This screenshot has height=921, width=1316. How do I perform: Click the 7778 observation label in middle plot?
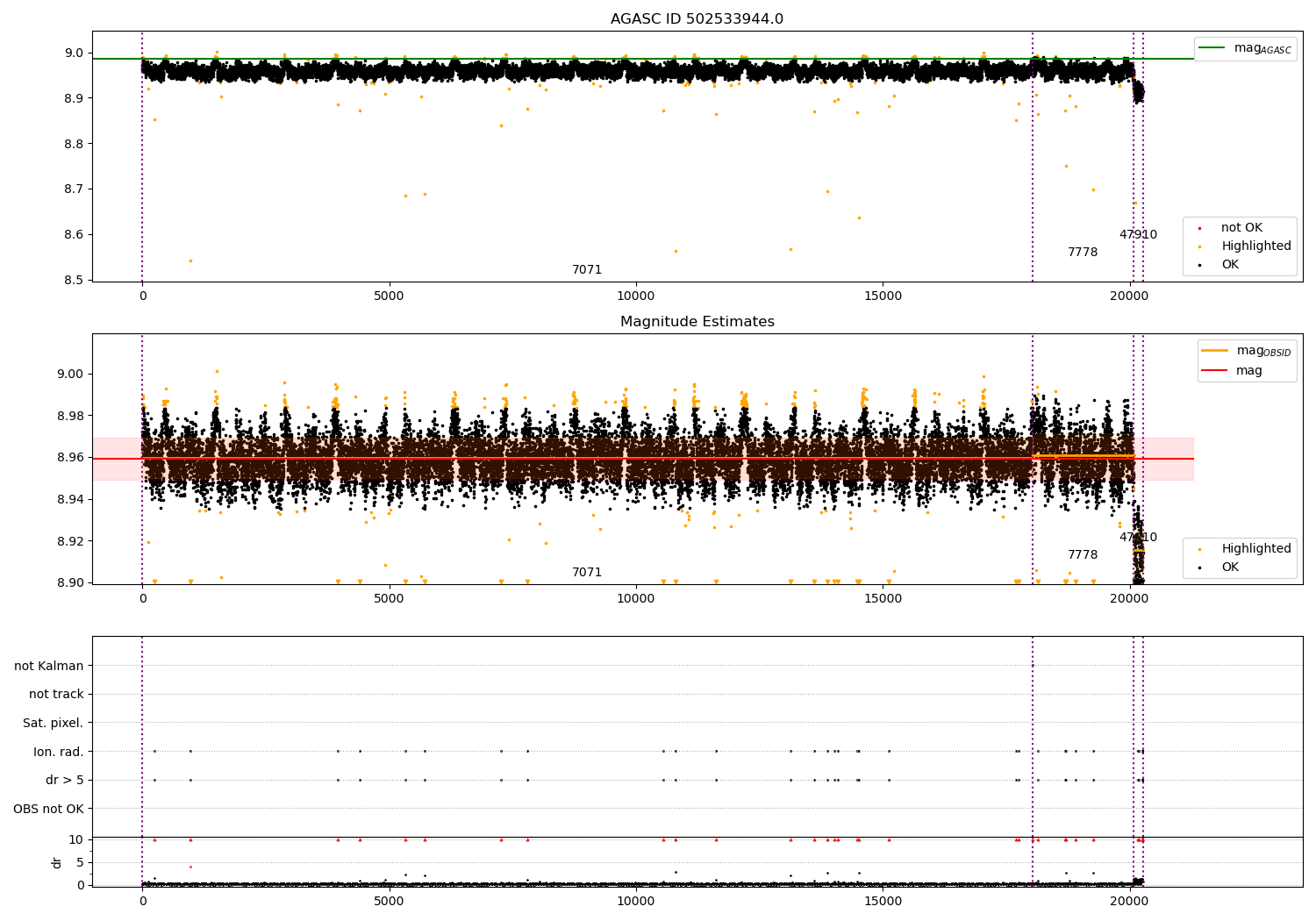tap(1083, 555)
